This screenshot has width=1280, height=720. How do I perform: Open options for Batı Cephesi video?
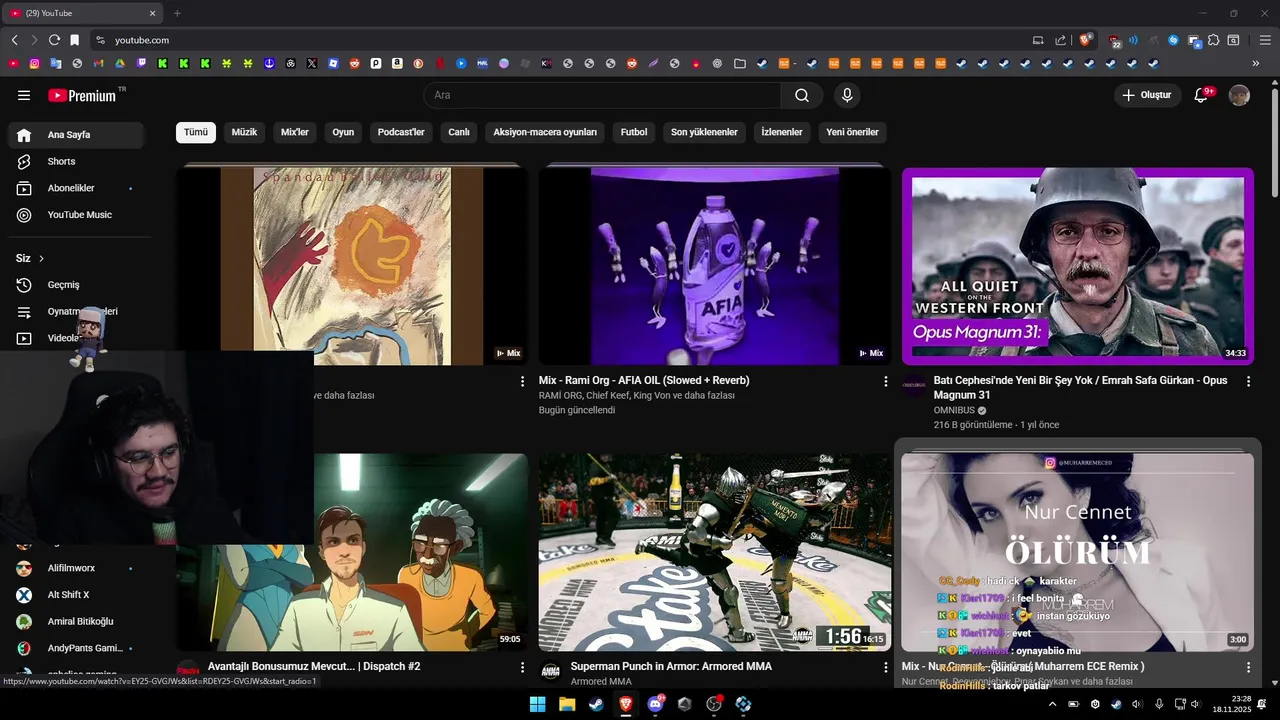pyautogui.click(x=1248, y=381)
